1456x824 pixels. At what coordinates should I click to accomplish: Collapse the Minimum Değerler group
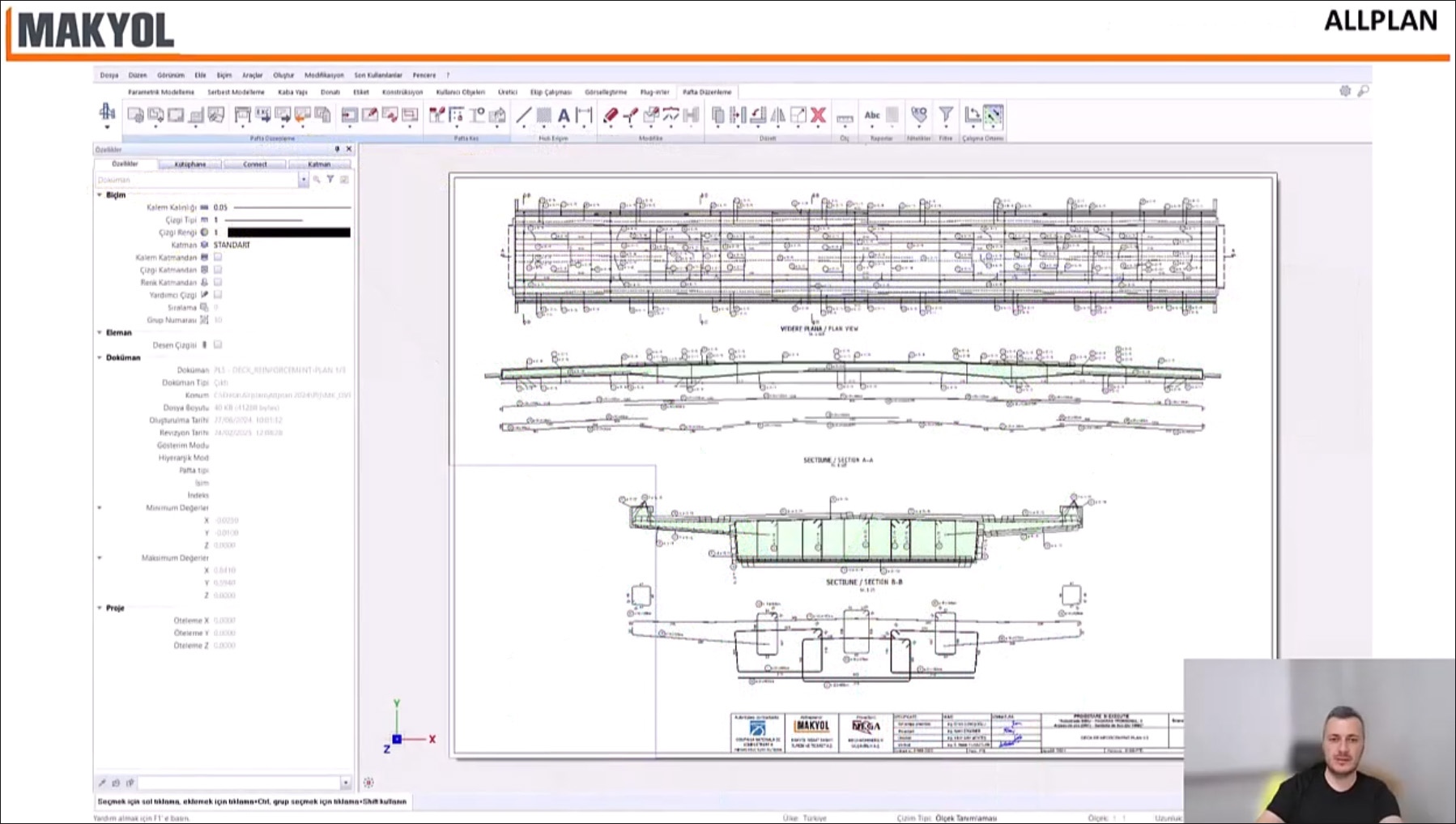[100, 508]
